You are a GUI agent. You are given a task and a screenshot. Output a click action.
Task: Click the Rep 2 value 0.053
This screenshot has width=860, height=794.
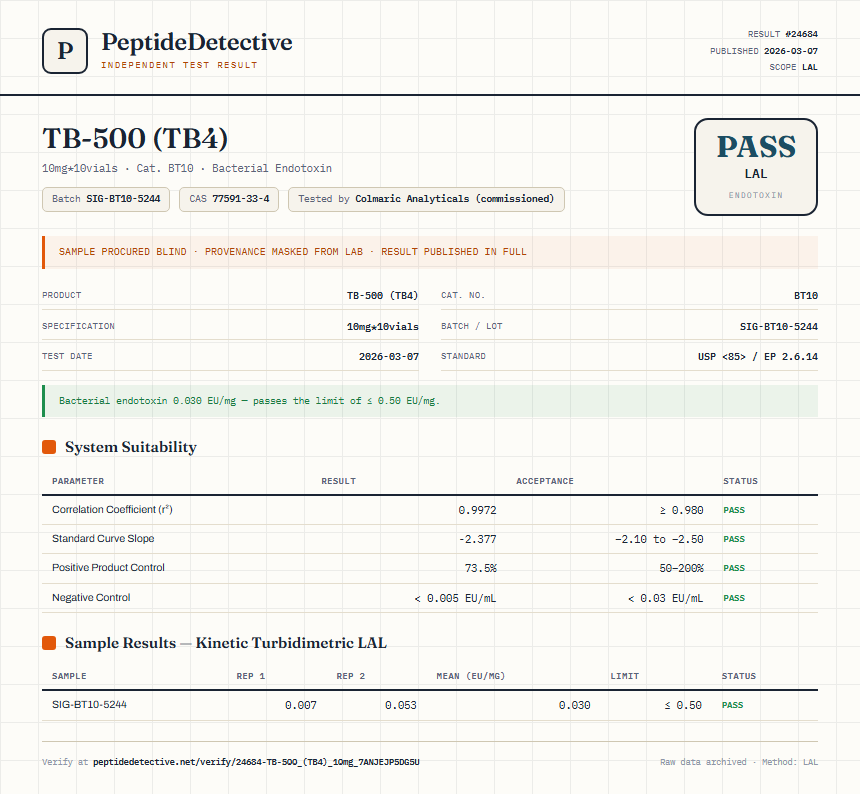[400, 706]
